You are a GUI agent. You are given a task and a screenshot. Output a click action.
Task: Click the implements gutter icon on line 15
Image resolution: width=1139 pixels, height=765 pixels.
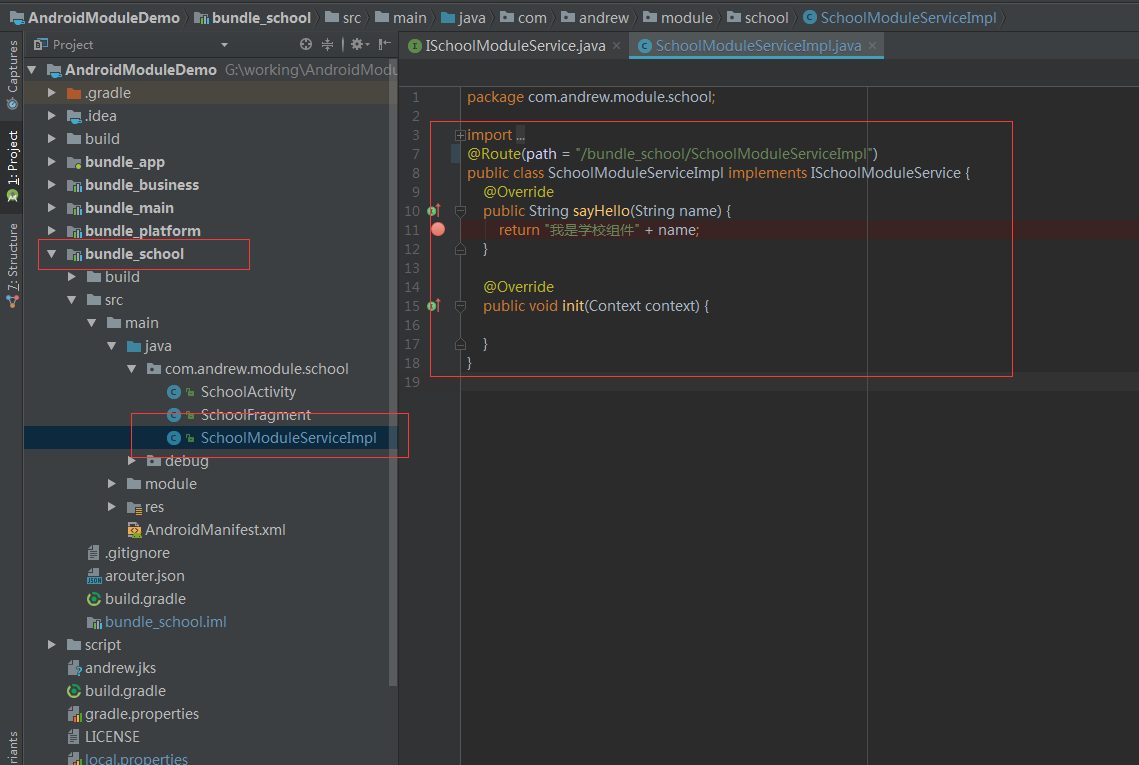tap(434, 306)
